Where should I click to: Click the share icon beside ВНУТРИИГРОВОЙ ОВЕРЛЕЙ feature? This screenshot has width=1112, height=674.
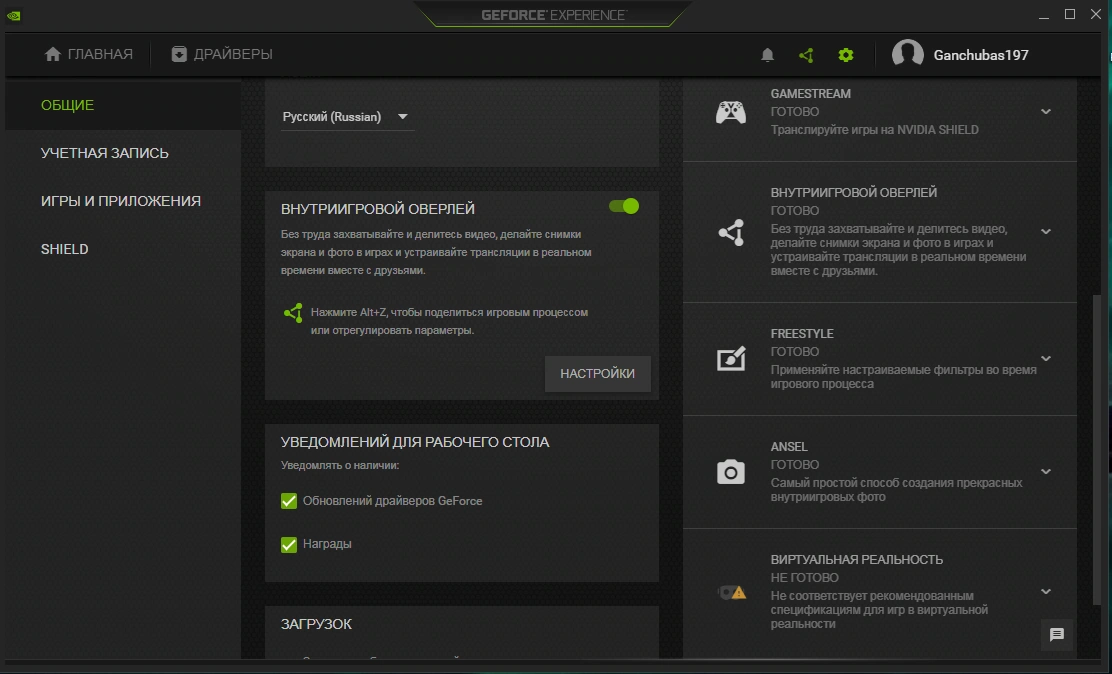731,232
